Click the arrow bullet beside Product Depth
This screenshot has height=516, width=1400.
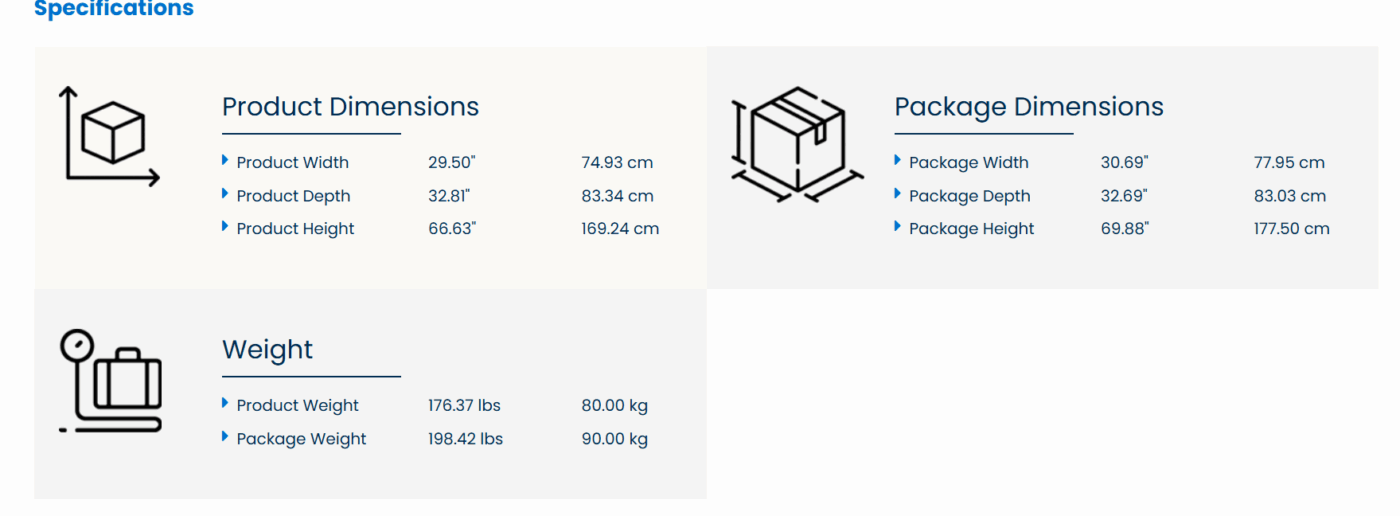click(x=225, y=194)
